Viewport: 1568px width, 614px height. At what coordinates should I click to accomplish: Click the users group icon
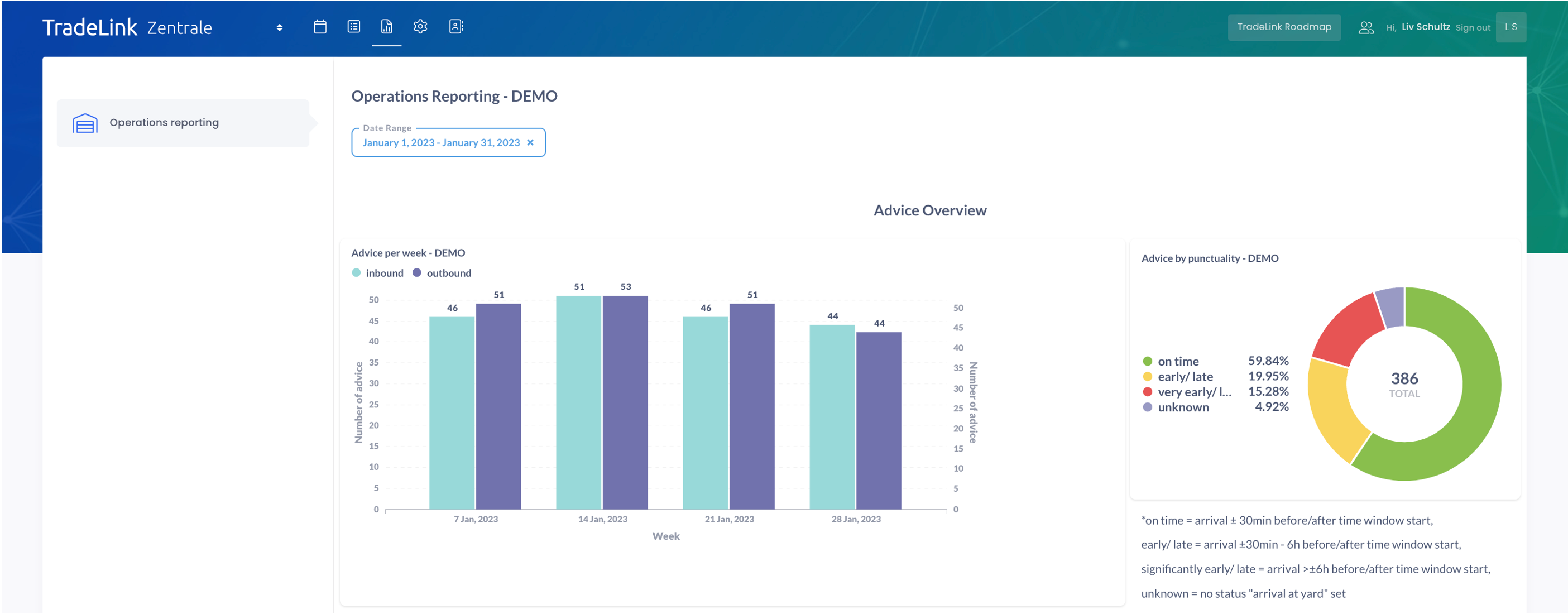[1366, 27]
